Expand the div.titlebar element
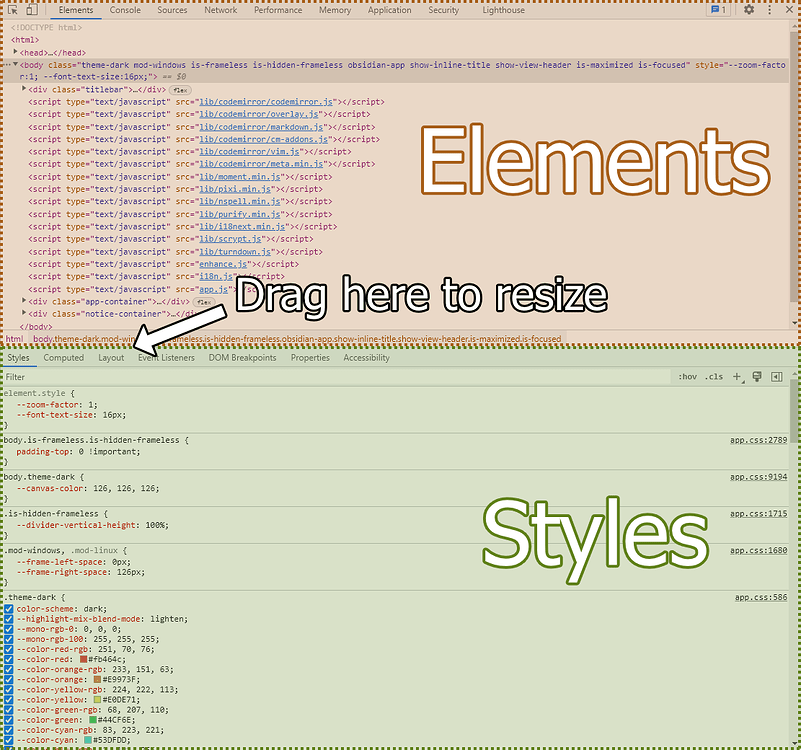 (x=25, y=89)
